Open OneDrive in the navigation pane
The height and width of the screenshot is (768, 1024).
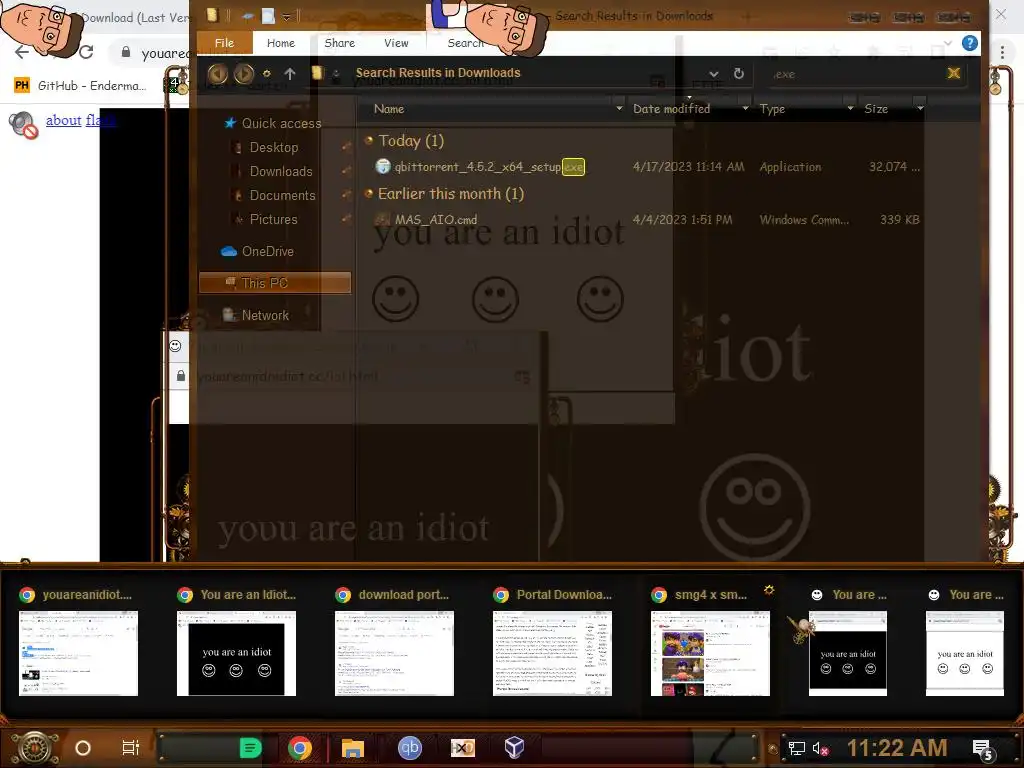click(x=257, y=251)
